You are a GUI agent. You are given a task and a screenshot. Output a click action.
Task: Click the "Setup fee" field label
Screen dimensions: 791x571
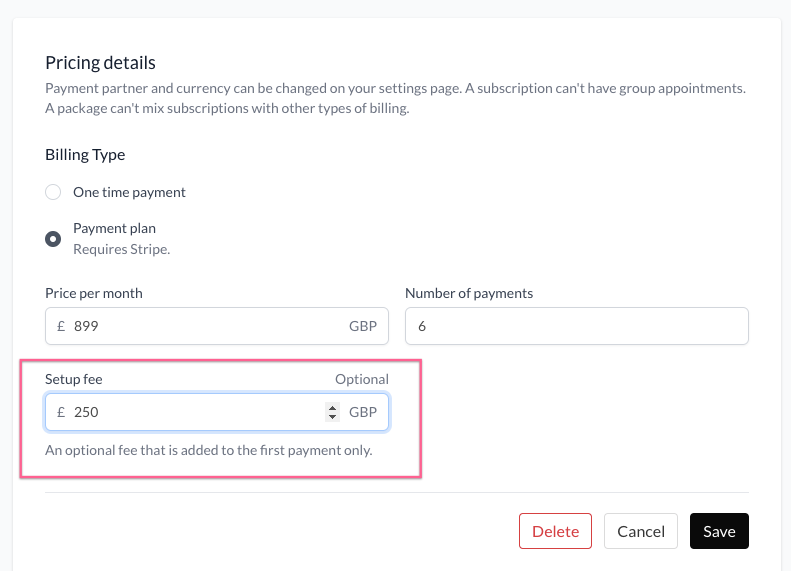pos(74,379)
